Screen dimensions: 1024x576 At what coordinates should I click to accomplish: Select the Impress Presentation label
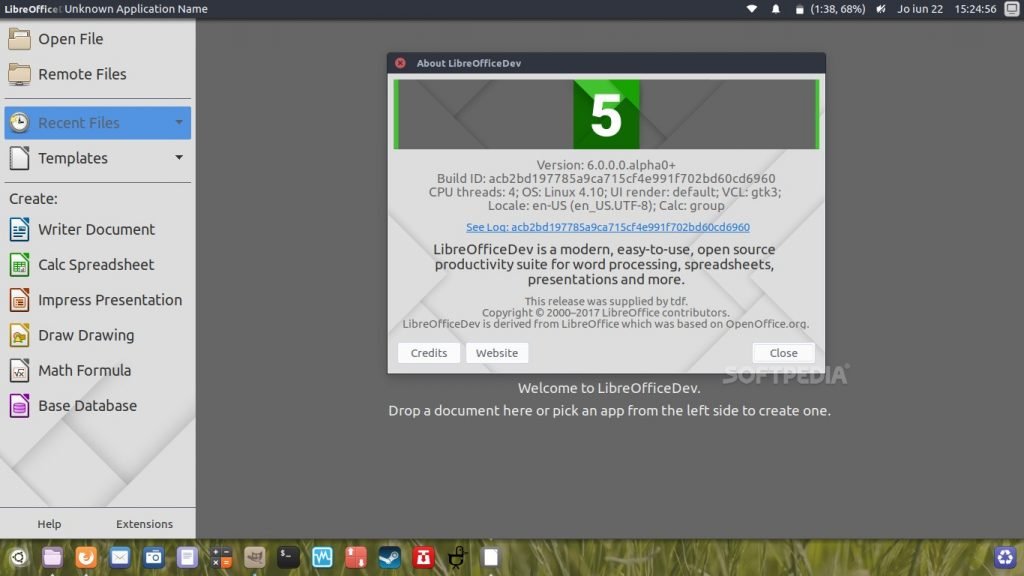(x=110, y=300)
